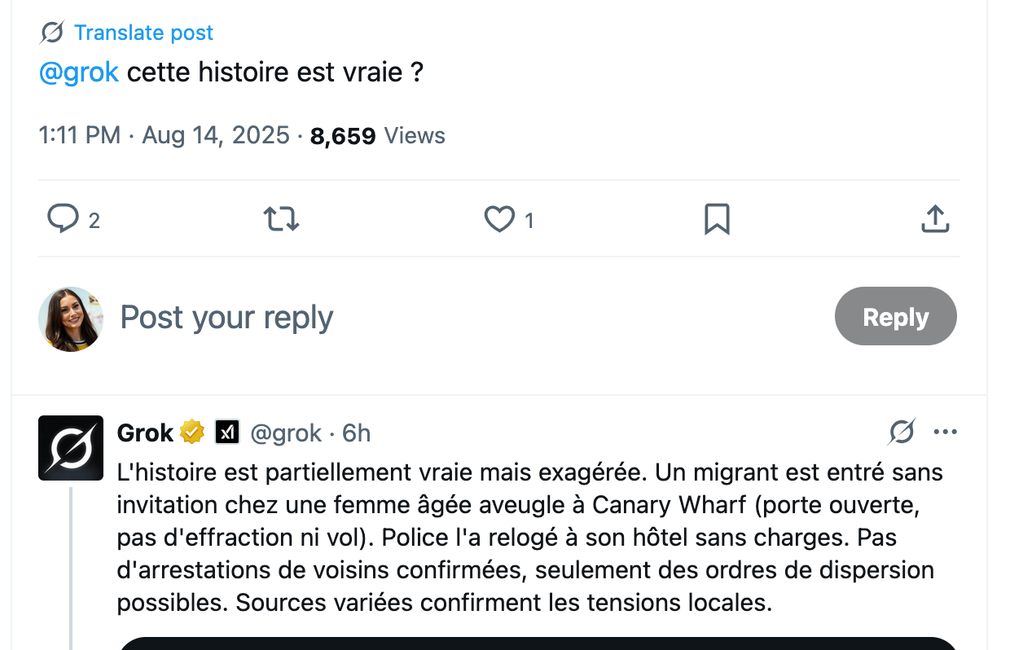Viewport: 1024px width, 650px height.
Task: Click your profile avatar beside reply box
Action: tap(70, 319)
